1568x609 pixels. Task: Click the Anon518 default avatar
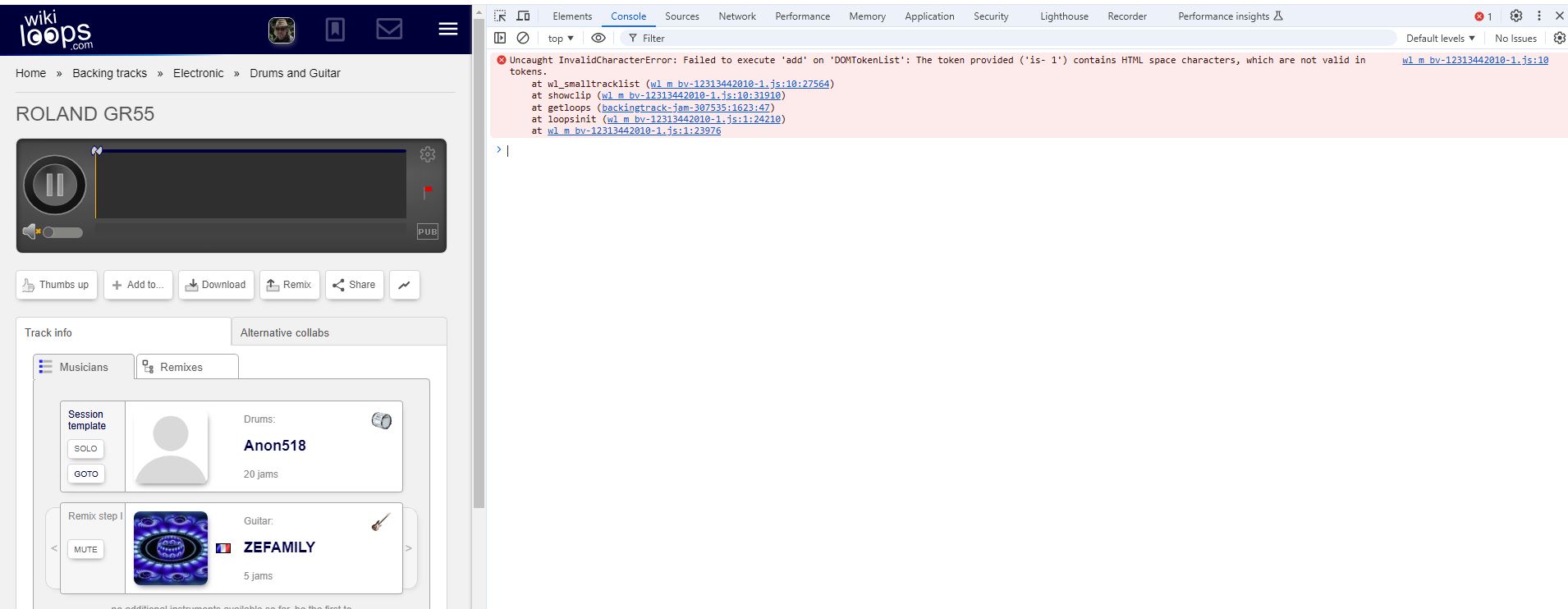171,447
